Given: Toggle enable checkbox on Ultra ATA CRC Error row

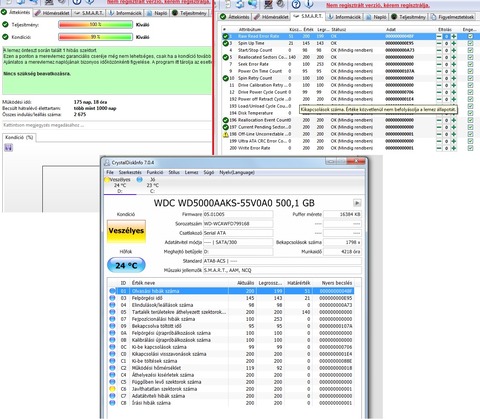Looking at the screenshot, I should coord(470,141).
